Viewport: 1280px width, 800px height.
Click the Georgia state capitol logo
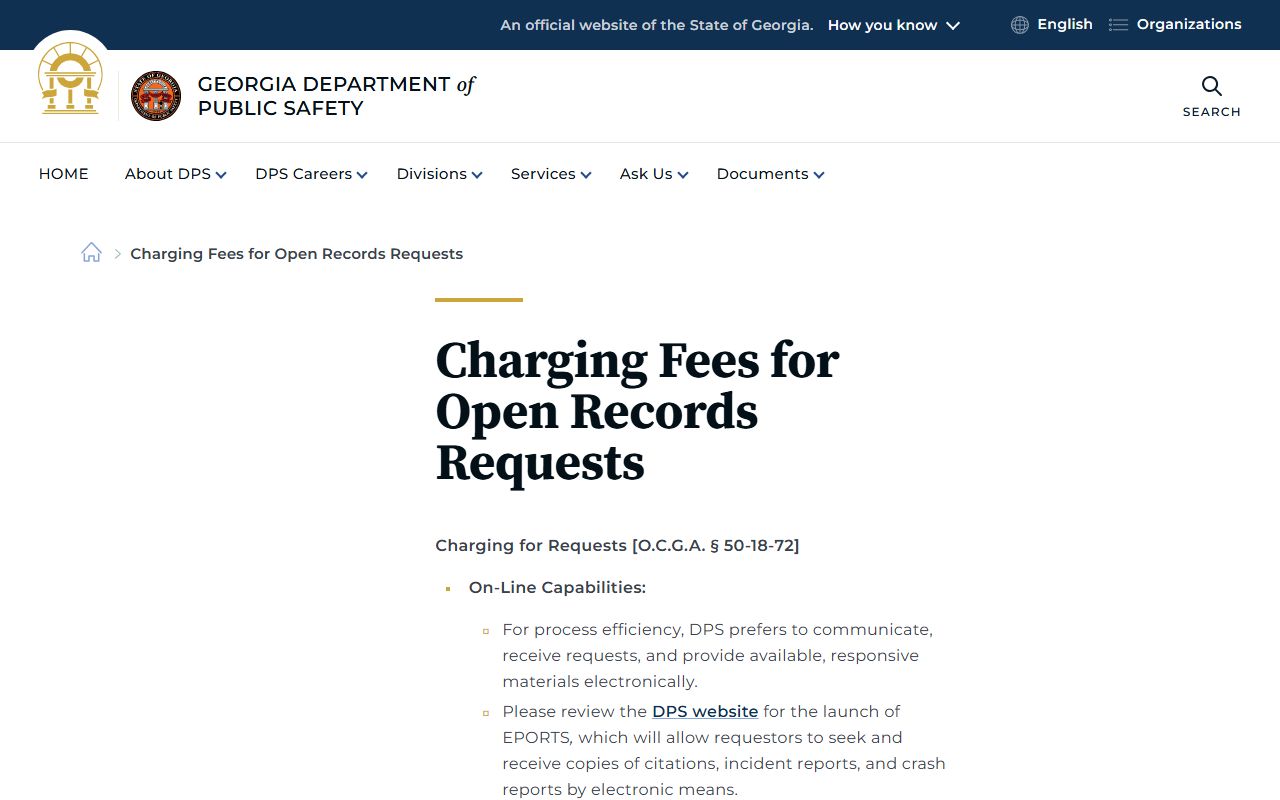(x=70, y=78)
